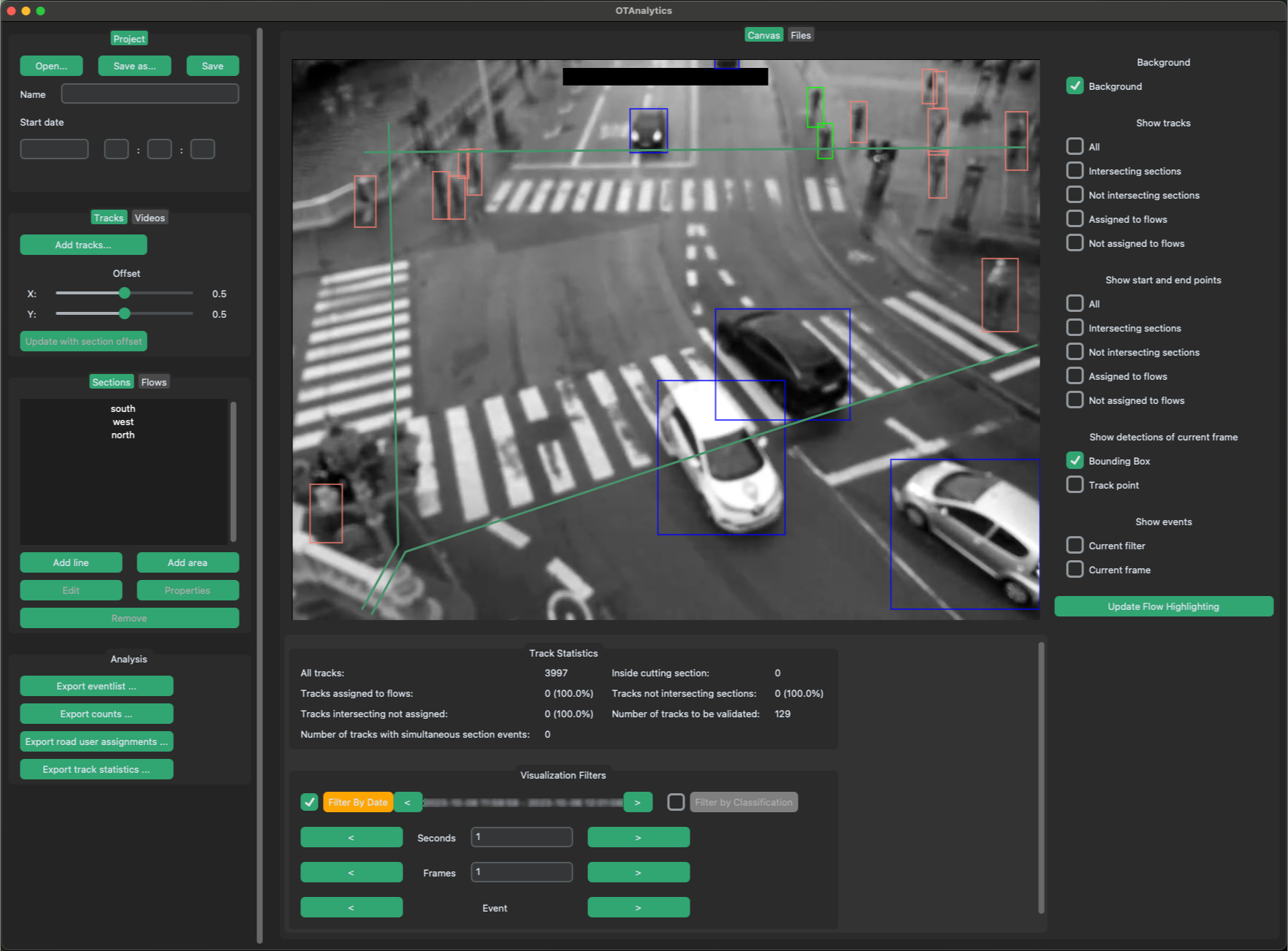The height and width of the screenshot is (951, 1288).
Task: Click 'Update Flow Highlighting'
Action: coord(1162,606)
